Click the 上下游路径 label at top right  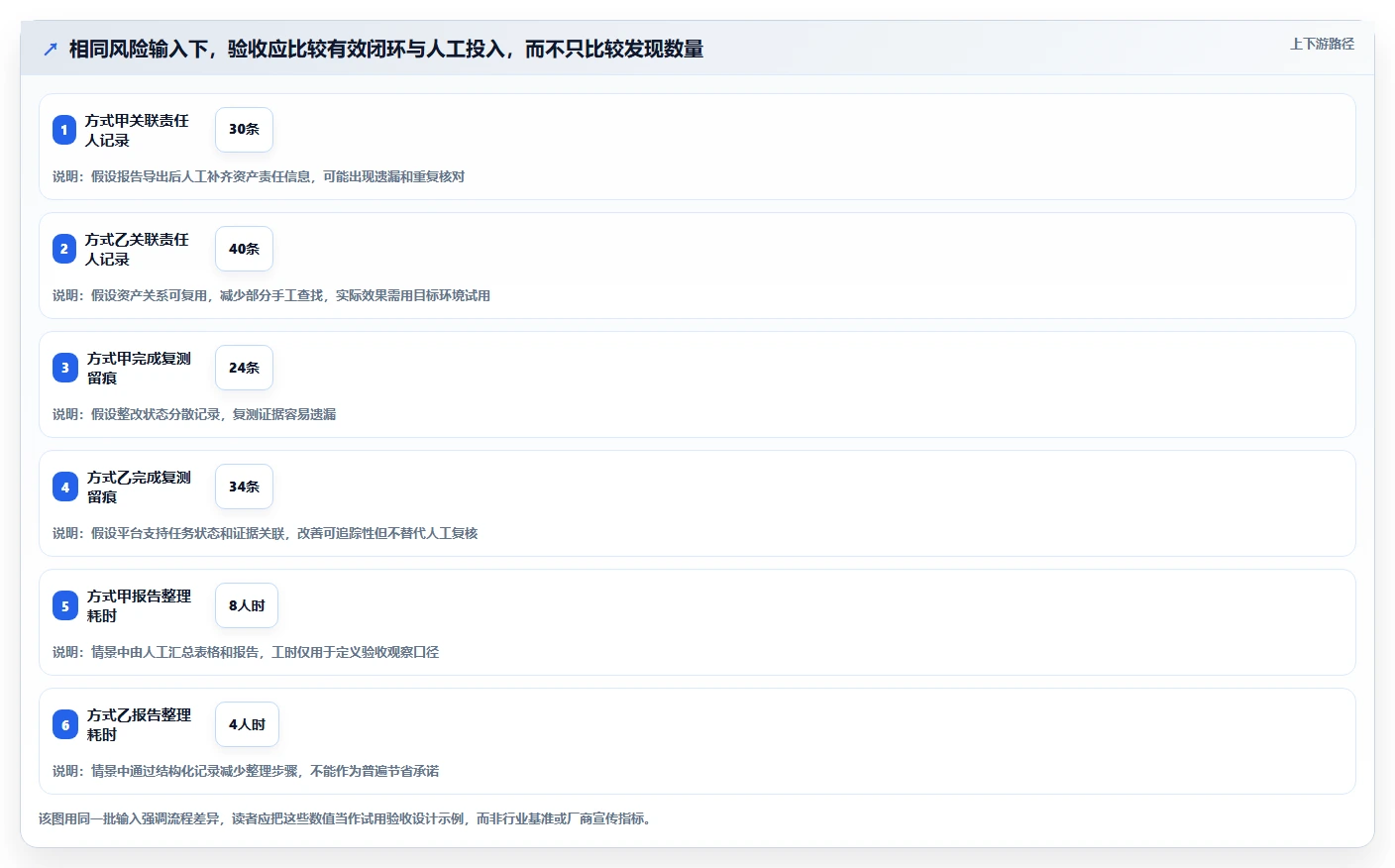click(x=1322, y=44)
